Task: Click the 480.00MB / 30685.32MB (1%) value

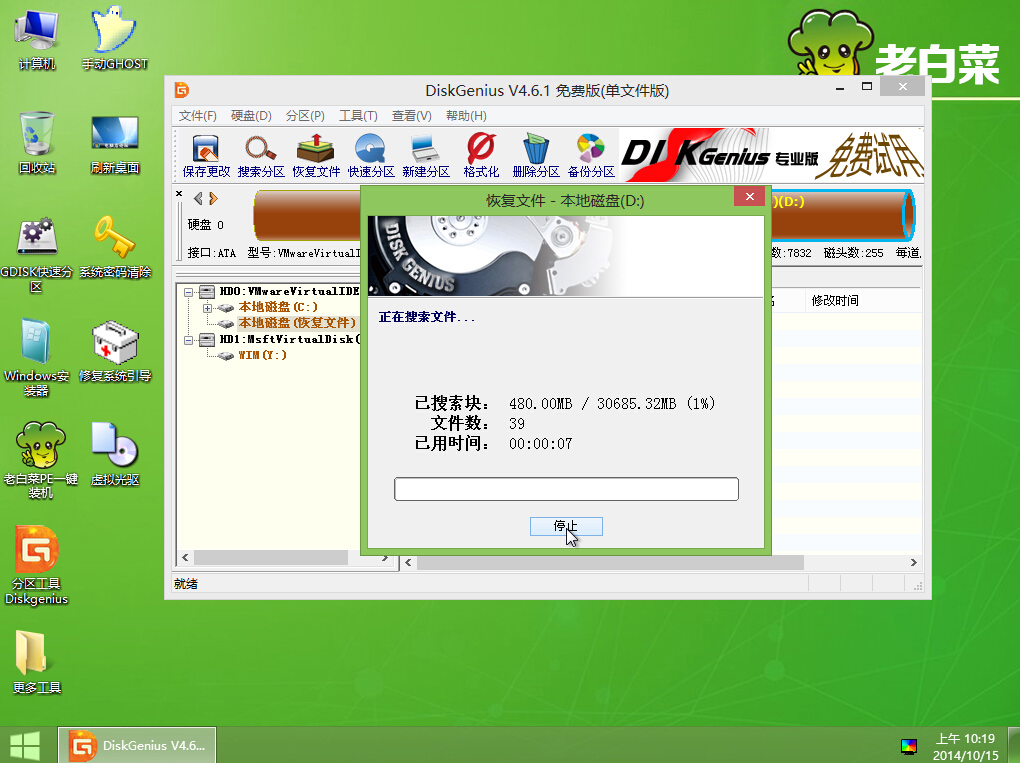Action: pos(612,404)
